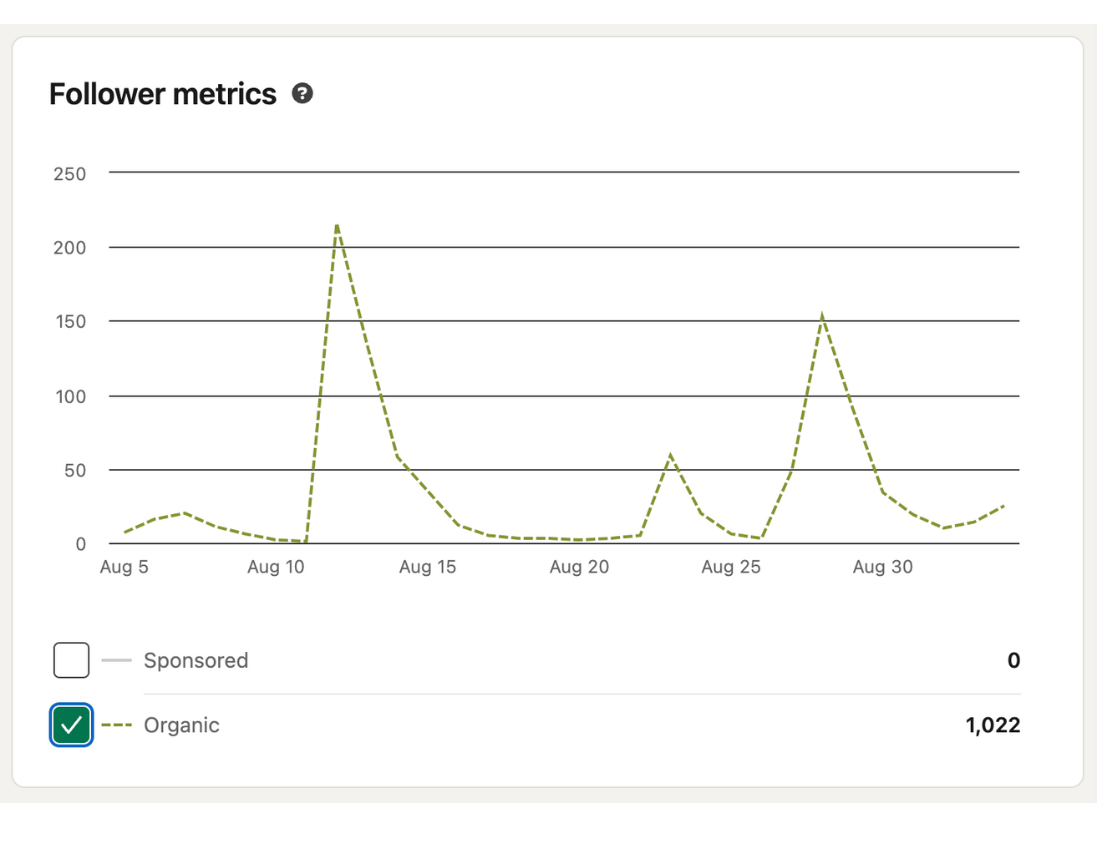Click the 250 gridline label
The height and width of the screenshot is (852, 1097).
(x=69, y=173)
